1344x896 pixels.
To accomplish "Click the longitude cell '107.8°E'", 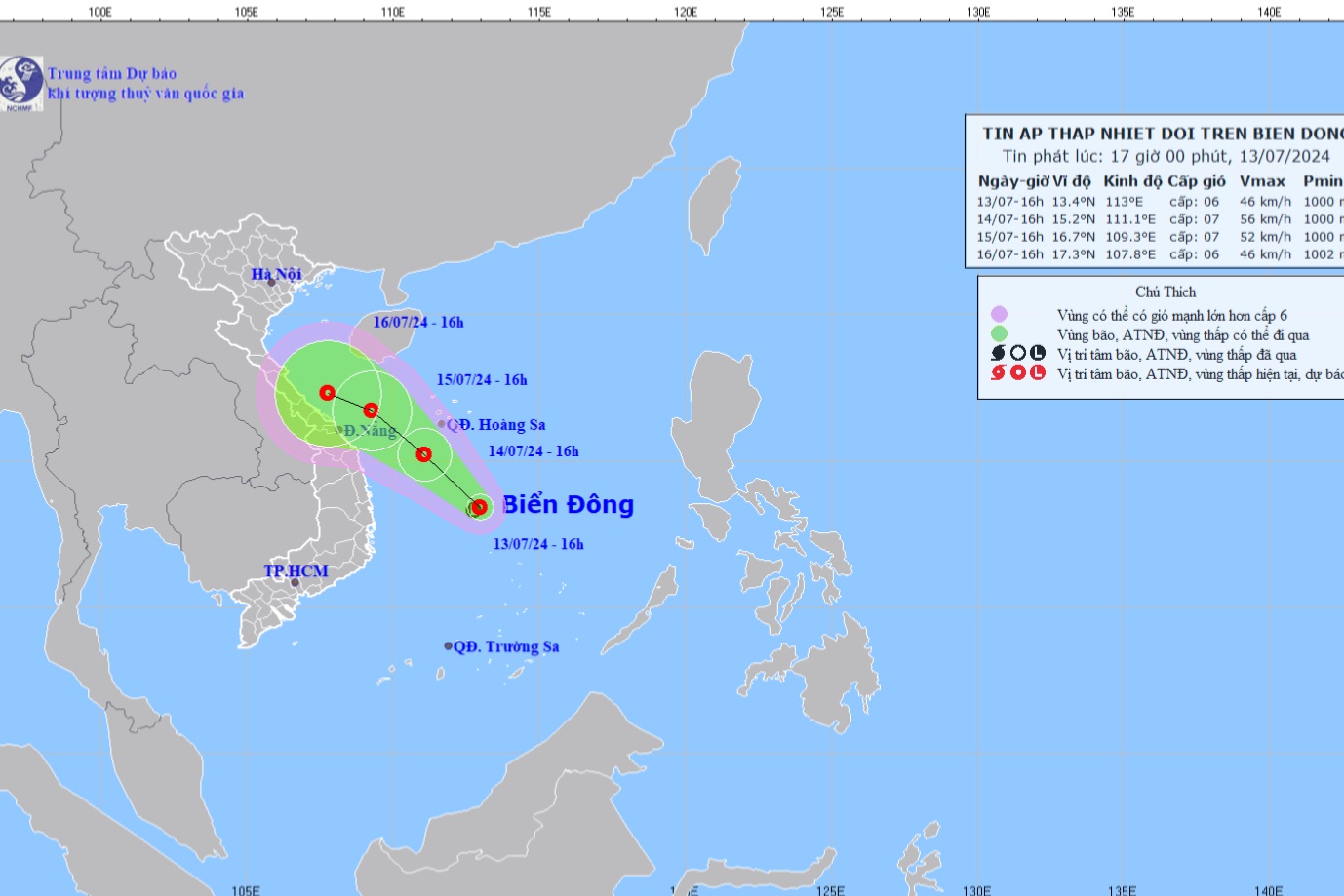I will [x=1130, y=254].
